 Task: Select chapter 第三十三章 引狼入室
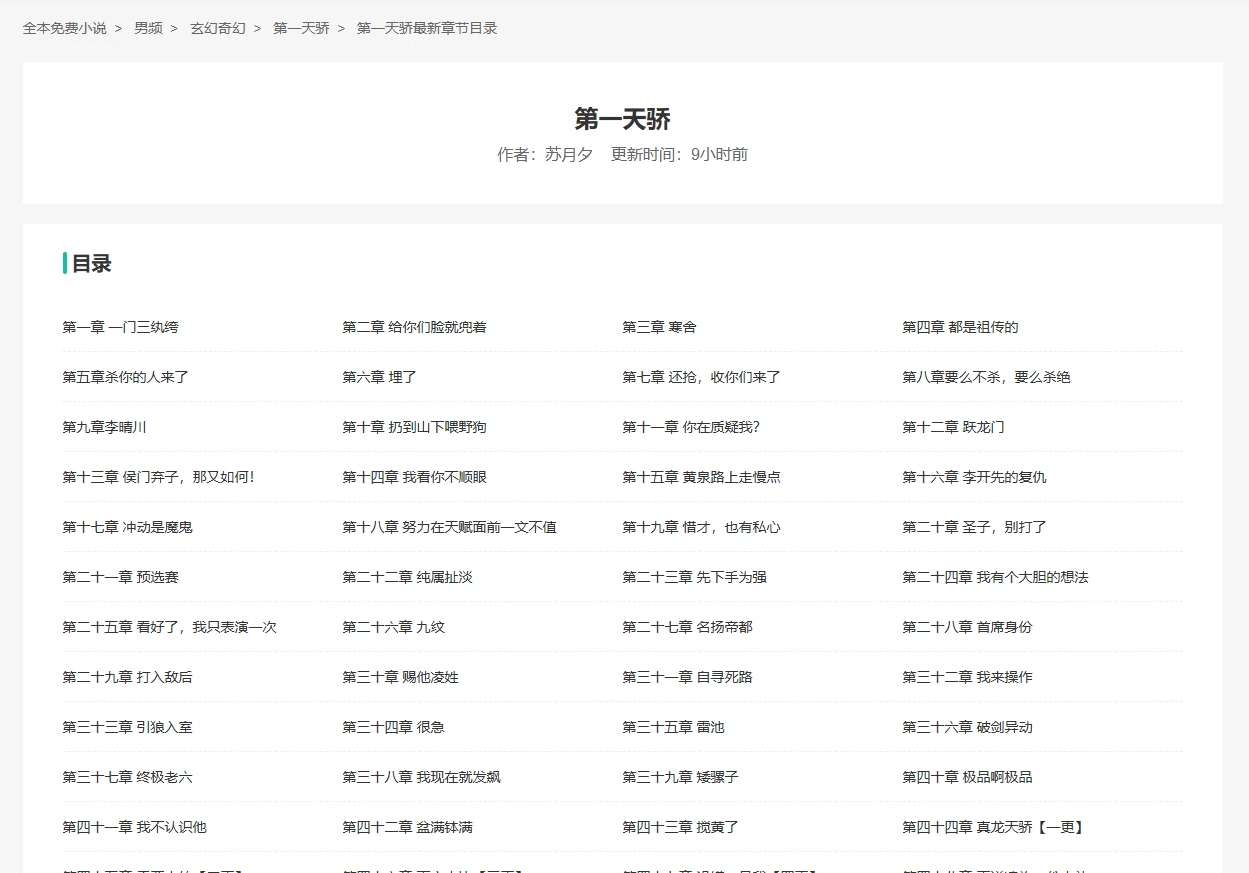pos(127,727)
